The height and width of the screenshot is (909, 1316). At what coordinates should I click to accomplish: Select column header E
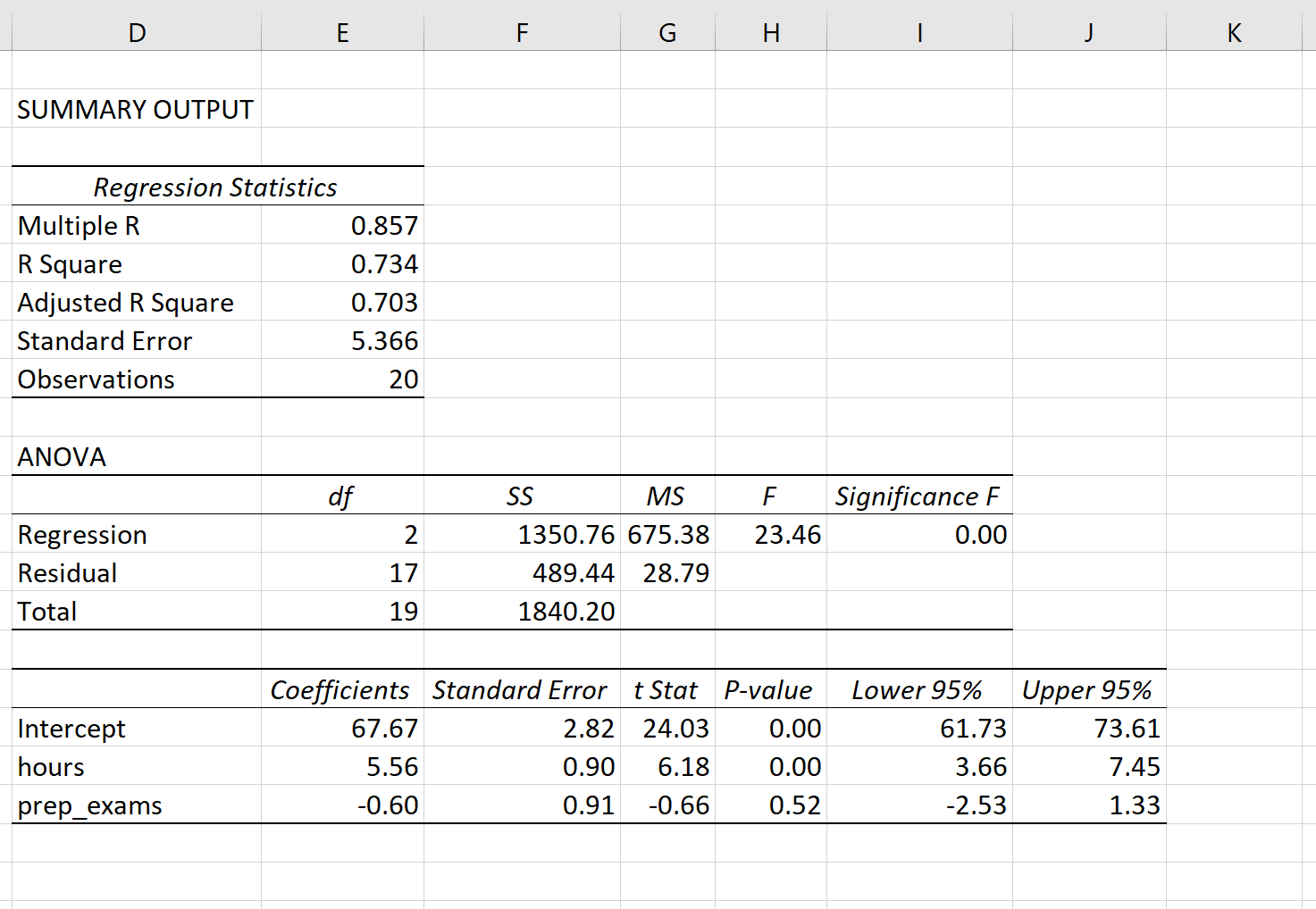point(342,32)
